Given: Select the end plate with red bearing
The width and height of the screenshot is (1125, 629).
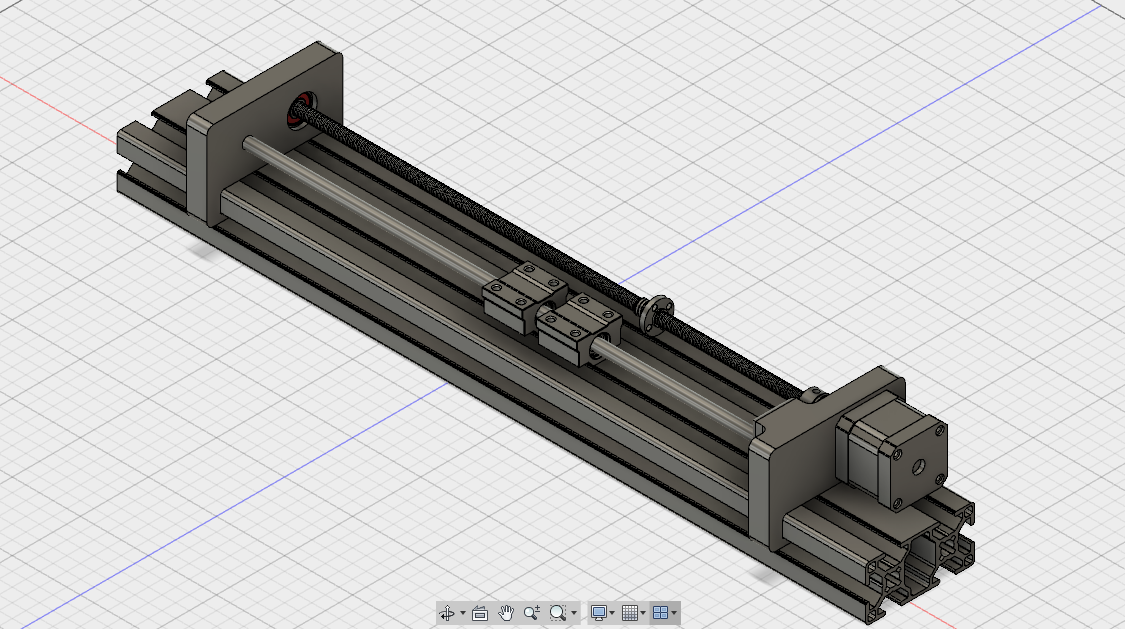Looking at the screenshot, I should [267, 133].
